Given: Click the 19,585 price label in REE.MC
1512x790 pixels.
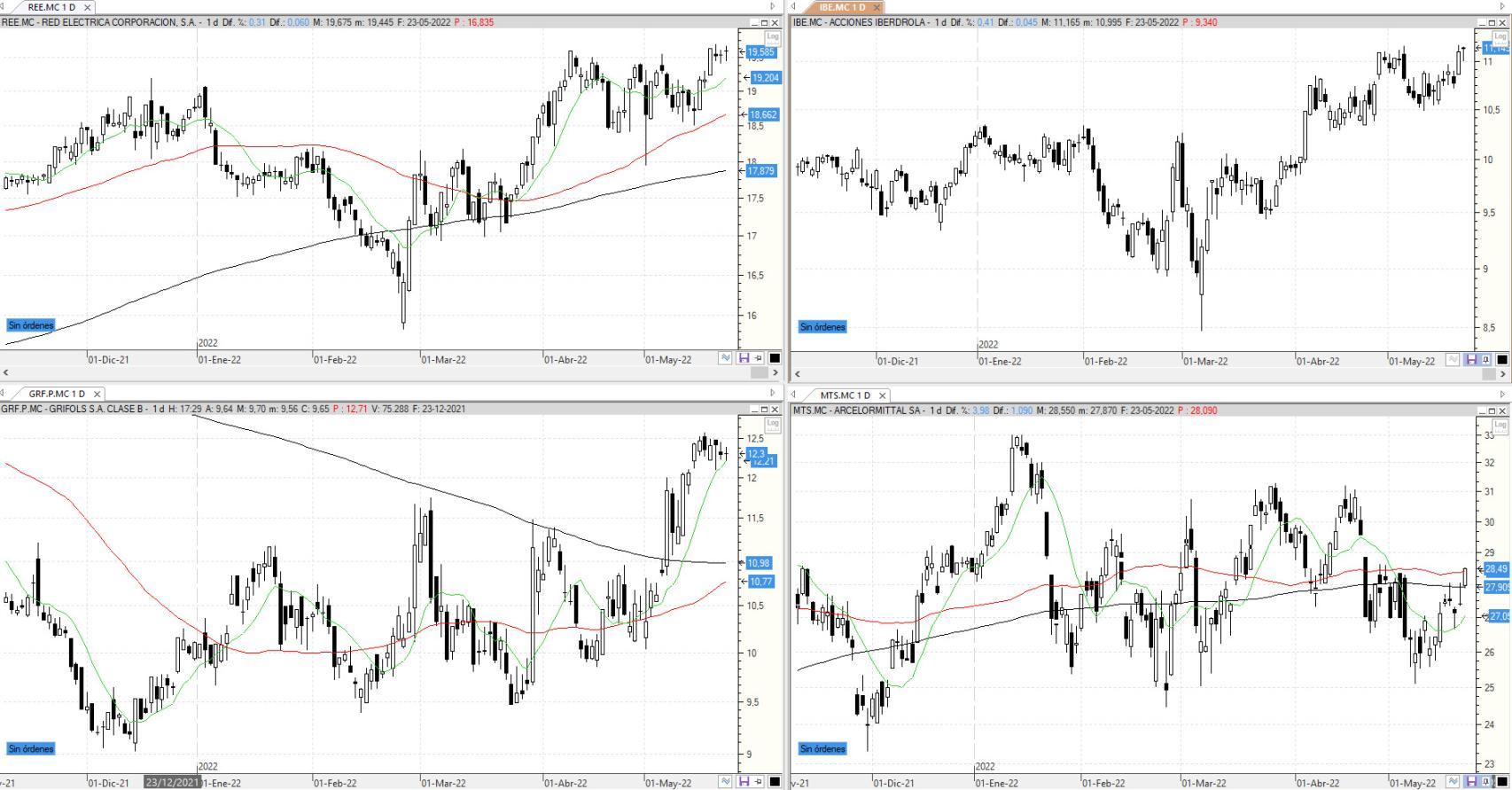Looking at the screenshot, I should coord(761,52).
